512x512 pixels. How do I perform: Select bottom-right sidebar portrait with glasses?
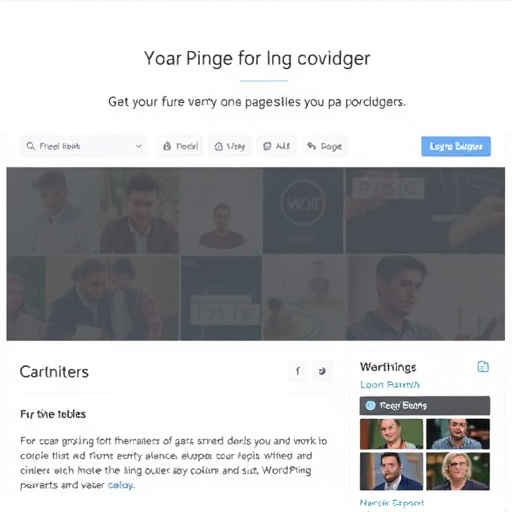click(458, 471)
